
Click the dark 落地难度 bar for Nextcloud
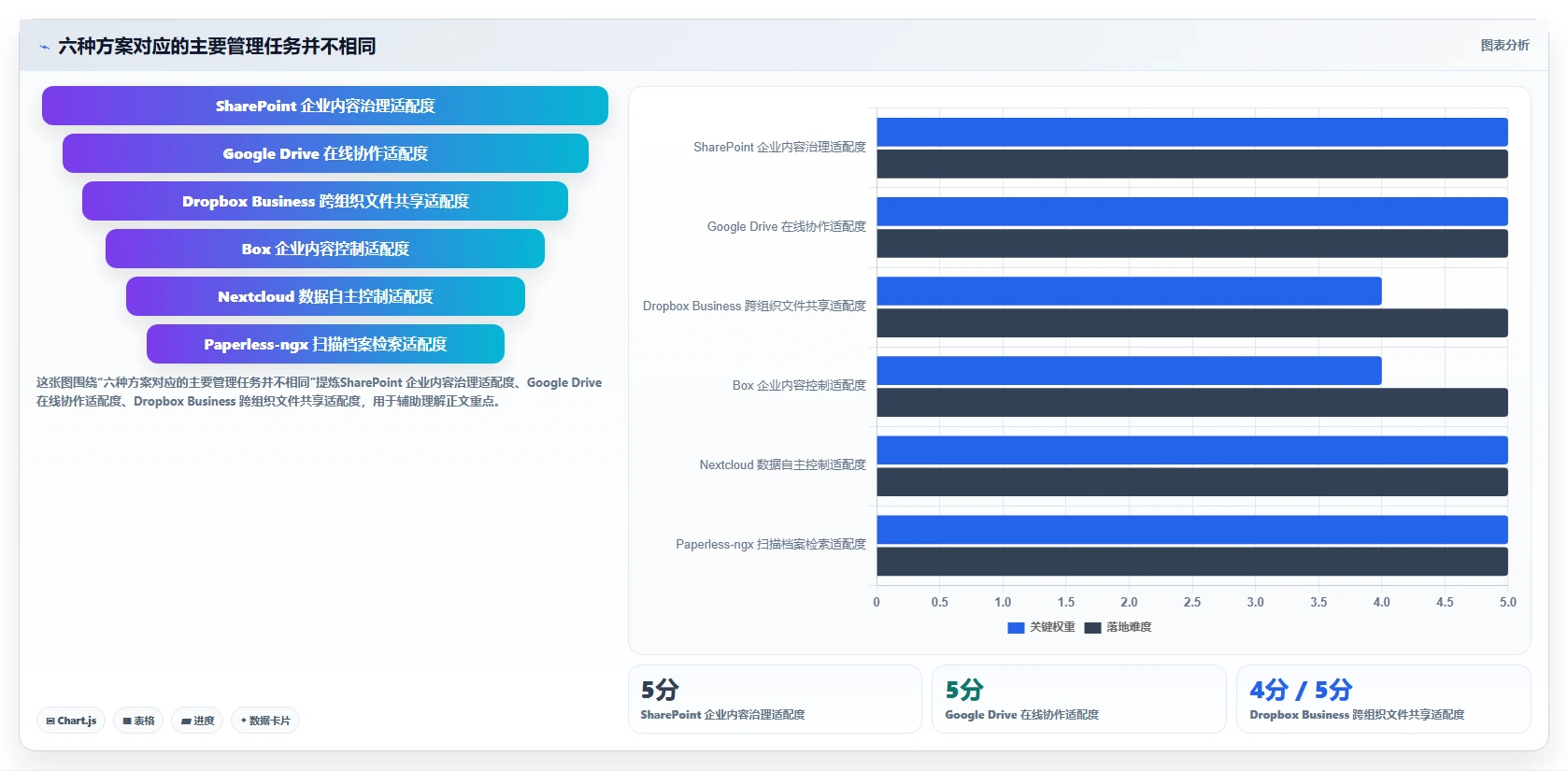[x=1192, y=481]
